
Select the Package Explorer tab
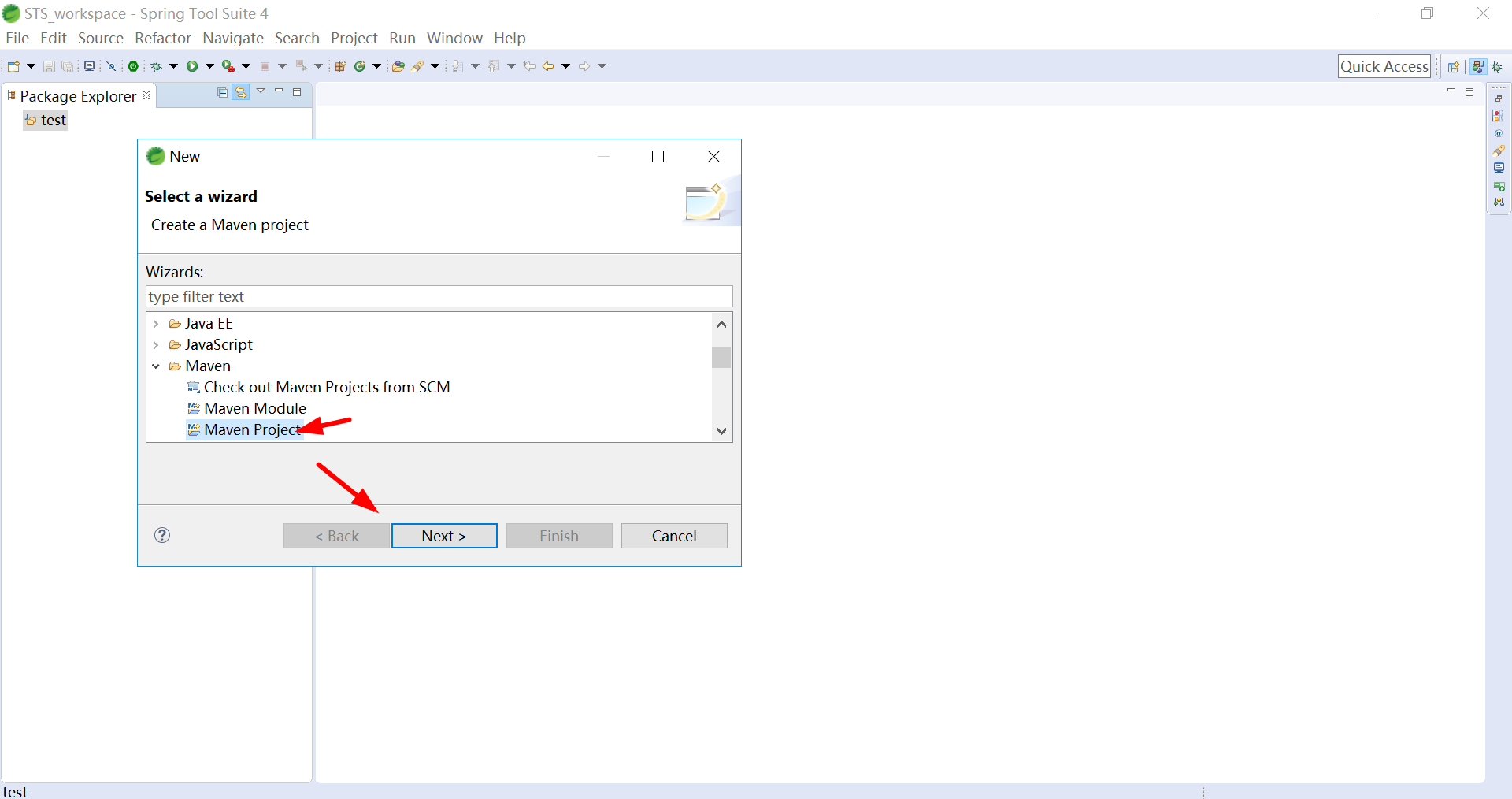78,96
